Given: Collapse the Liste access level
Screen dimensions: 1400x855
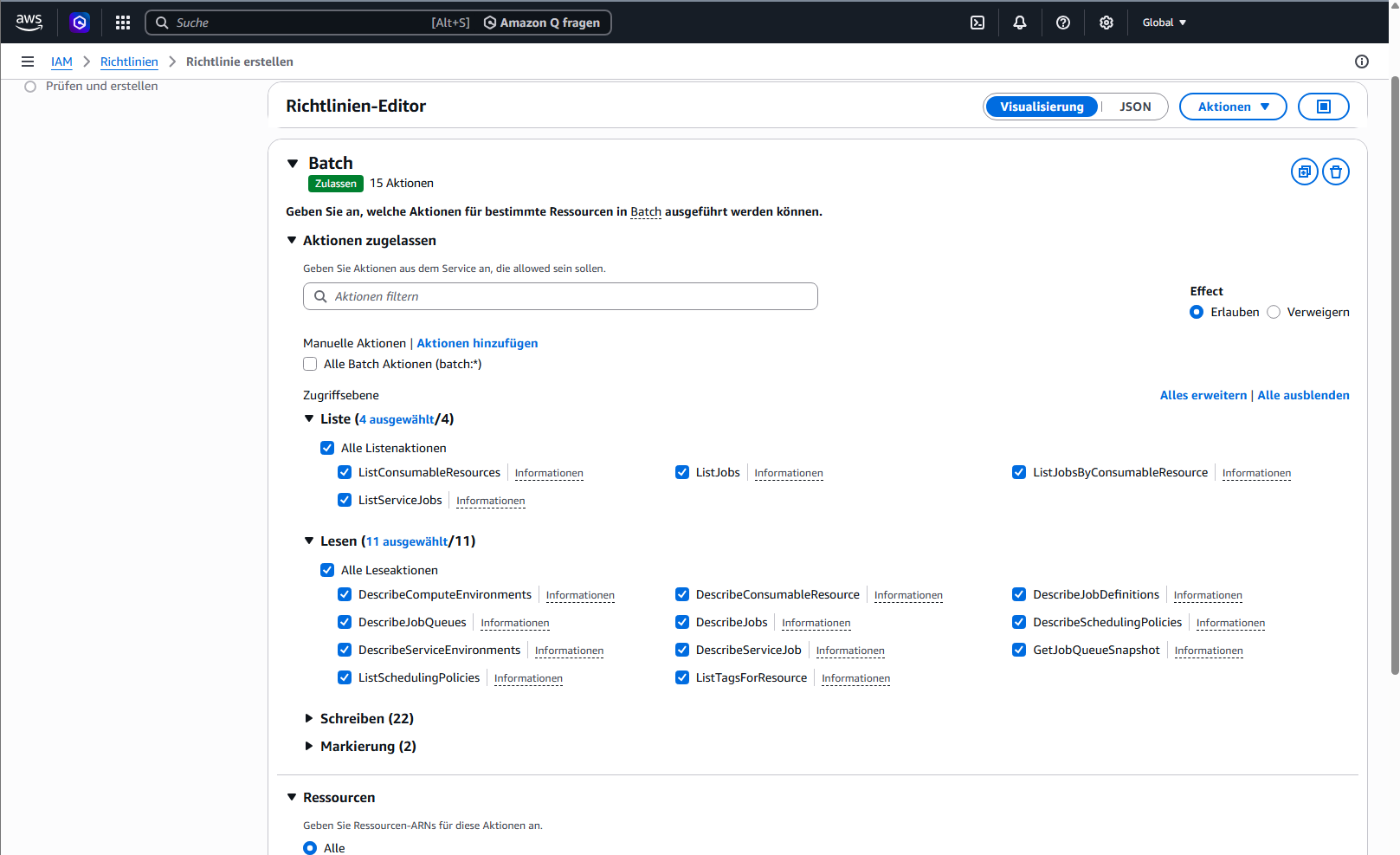Looking at the screenshot, I should coord(309,418).
